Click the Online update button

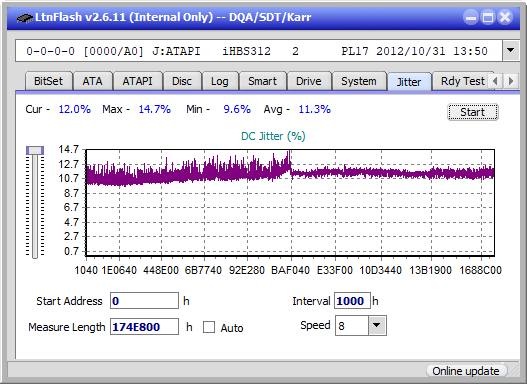tap(466, 371)
